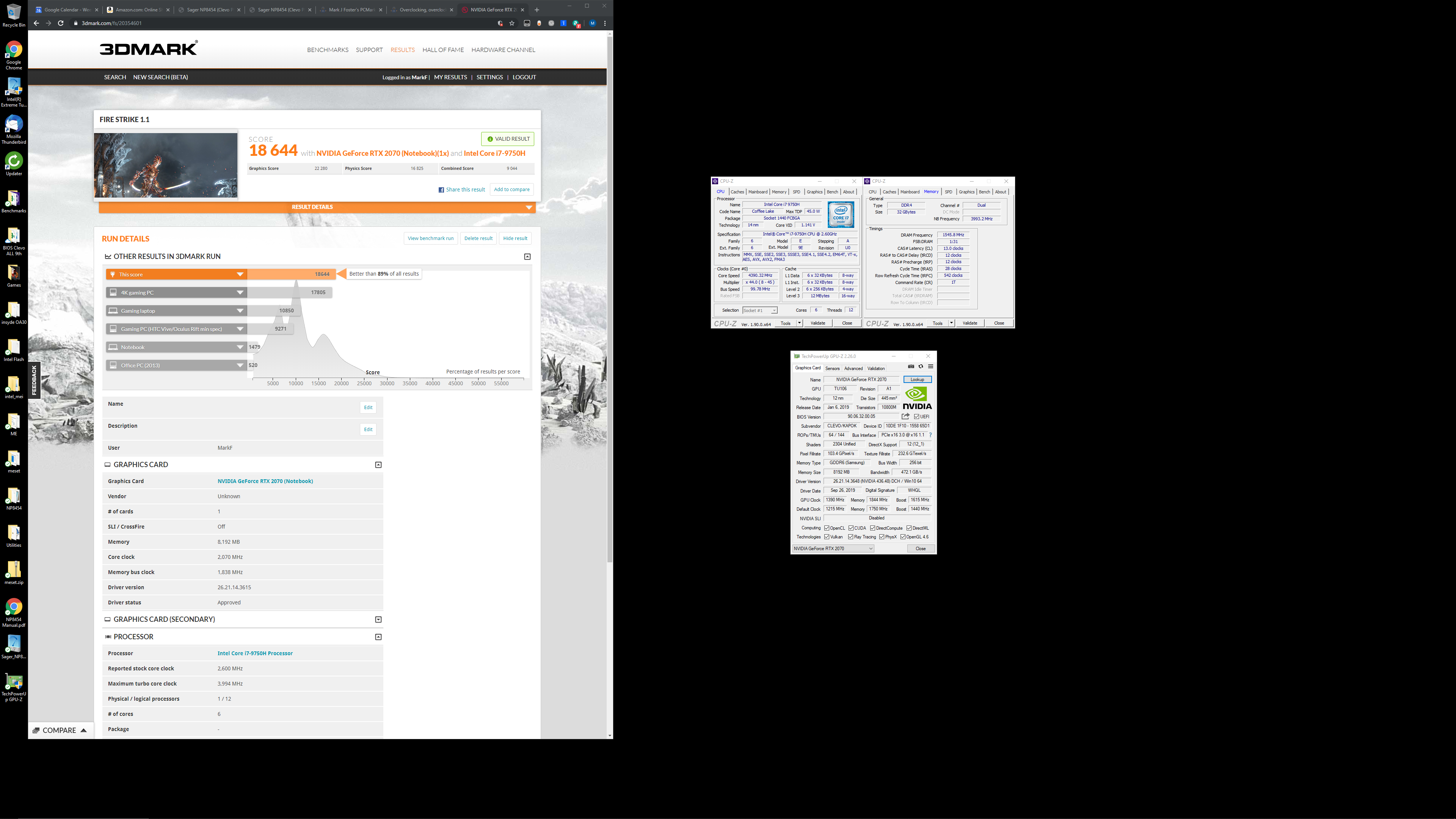Open the TechPowerUp GPU-Z desktop shortcut
The image size is (1456, 819).
point(14,688)
